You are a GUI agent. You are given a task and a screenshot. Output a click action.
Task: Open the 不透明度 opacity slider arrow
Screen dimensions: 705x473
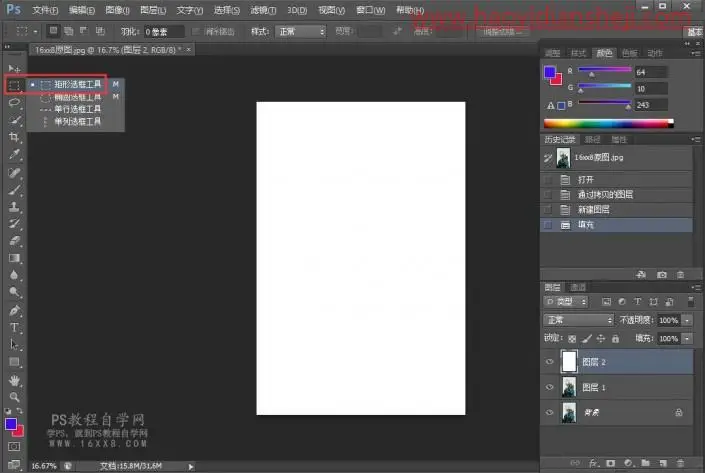[687, 320]
